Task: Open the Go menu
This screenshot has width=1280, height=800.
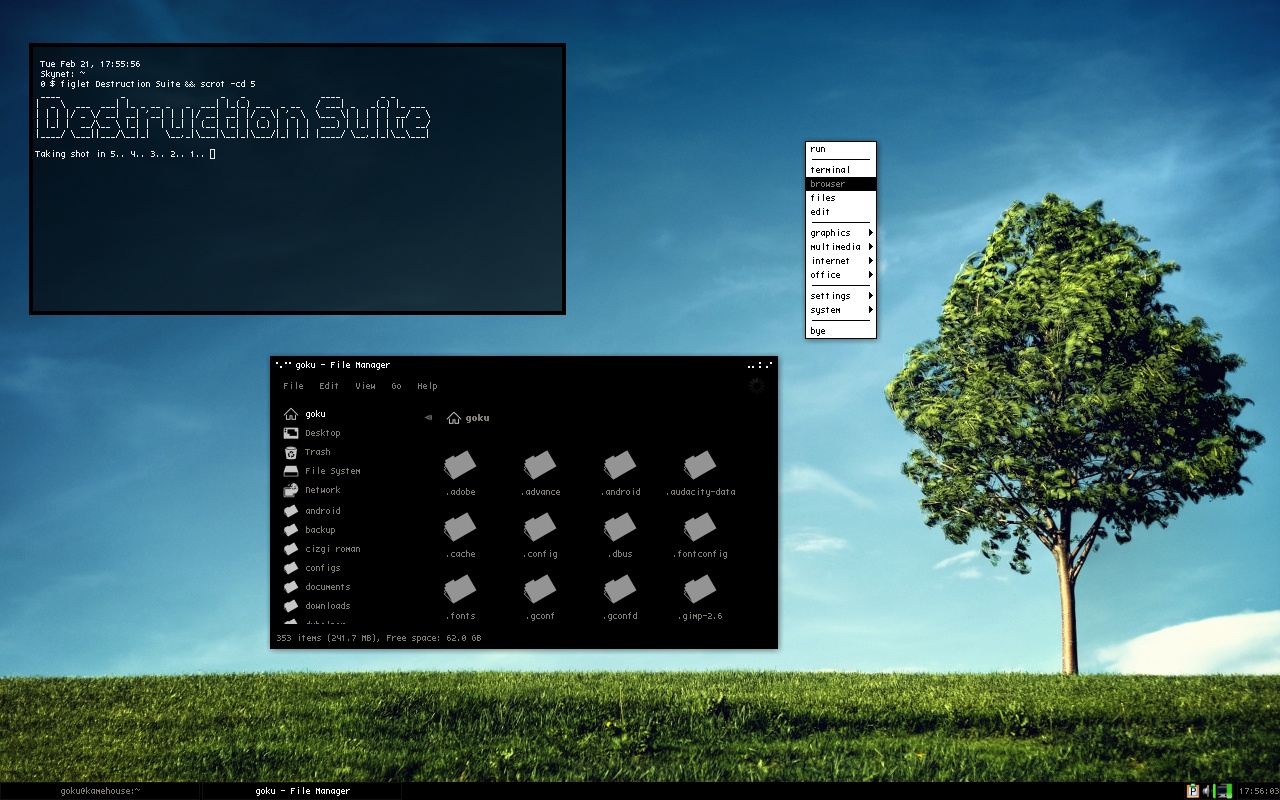Action: pos(396,386)
